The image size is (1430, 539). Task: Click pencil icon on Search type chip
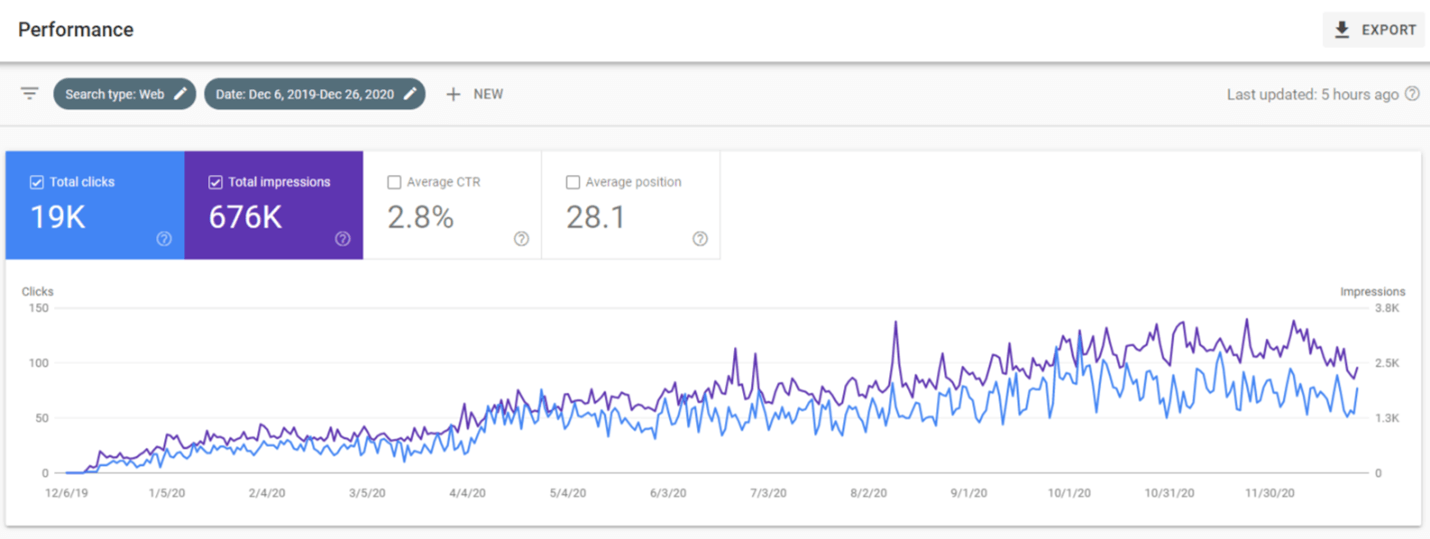[x=180, y=94]
